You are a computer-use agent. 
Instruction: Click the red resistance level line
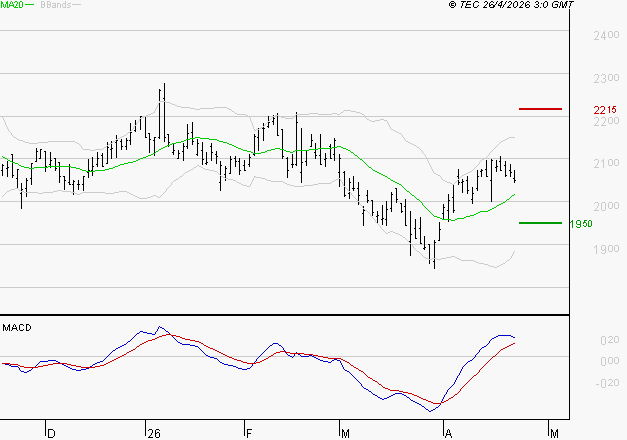tap(540, 109)
